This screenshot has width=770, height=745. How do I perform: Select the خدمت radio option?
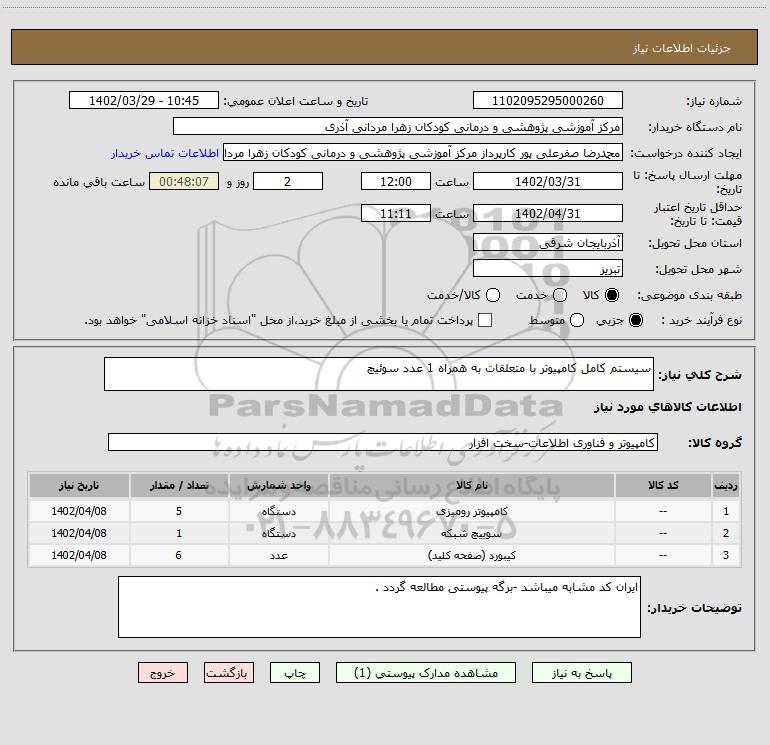(x=559, y=296)
